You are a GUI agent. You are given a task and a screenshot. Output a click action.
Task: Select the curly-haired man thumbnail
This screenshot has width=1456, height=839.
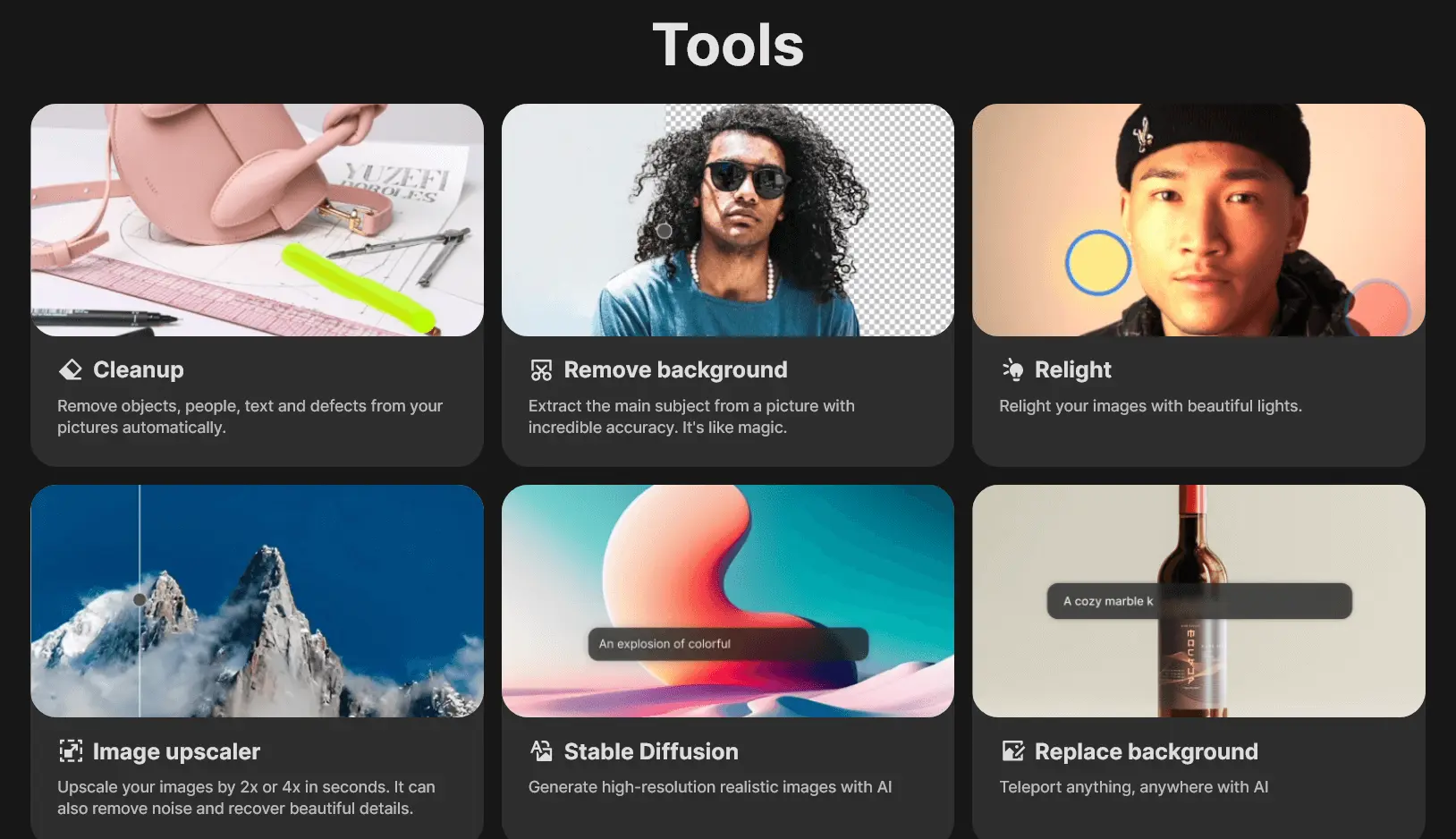tap(728, 220)
